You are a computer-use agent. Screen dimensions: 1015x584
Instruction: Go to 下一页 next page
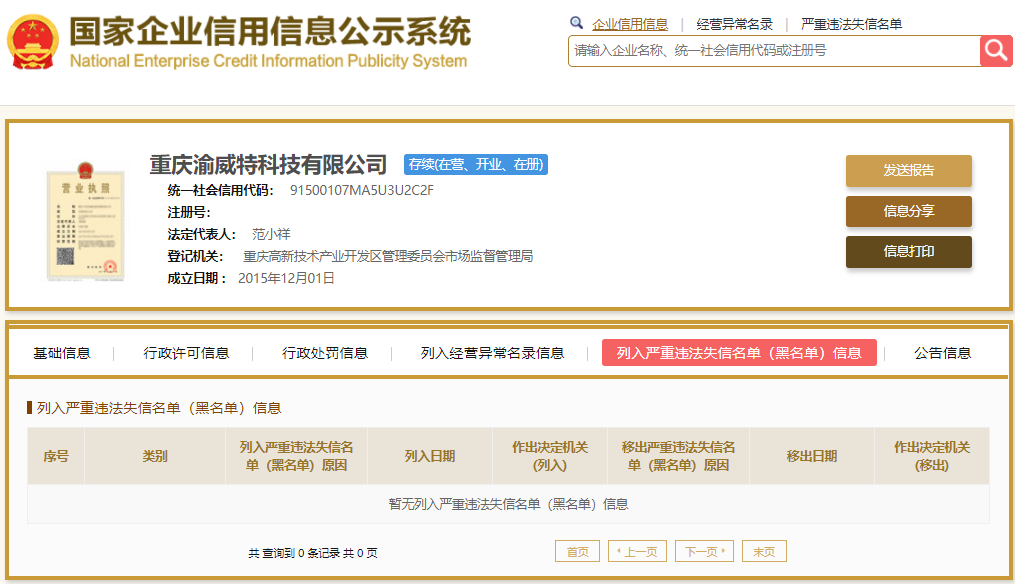coord(704,552)
